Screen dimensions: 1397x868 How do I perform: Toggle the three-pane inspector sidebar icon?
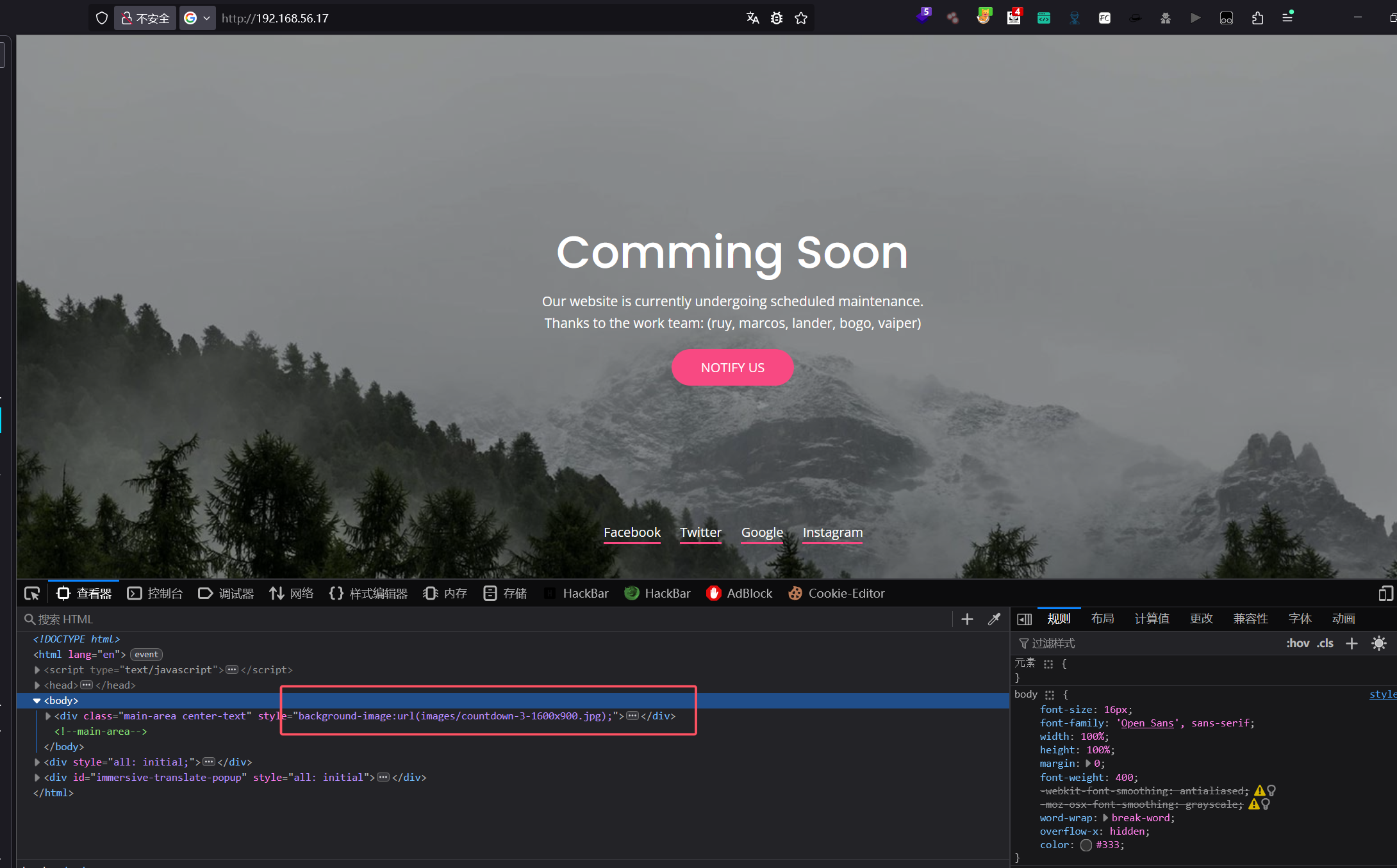click(x=1024, y=619)
